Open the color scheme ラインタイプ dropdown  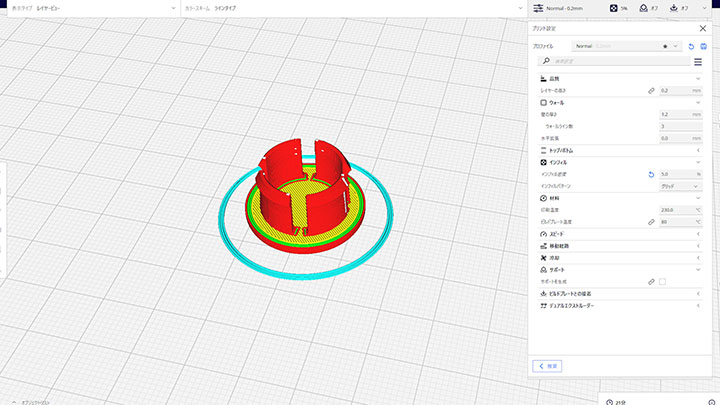(354, 8)
